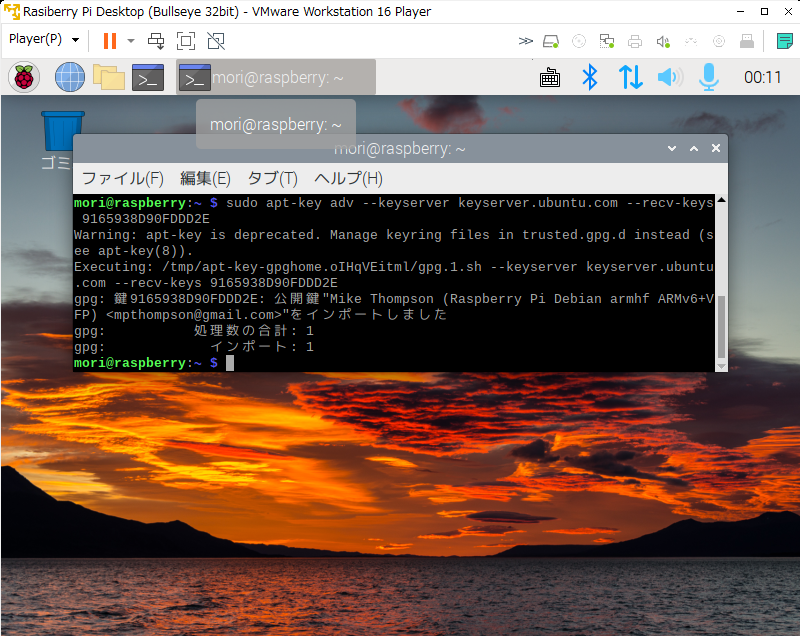Click the grayed USB link device icon
Screen dimensions: 800x636
pyautogui.click(x=691, y=41)
